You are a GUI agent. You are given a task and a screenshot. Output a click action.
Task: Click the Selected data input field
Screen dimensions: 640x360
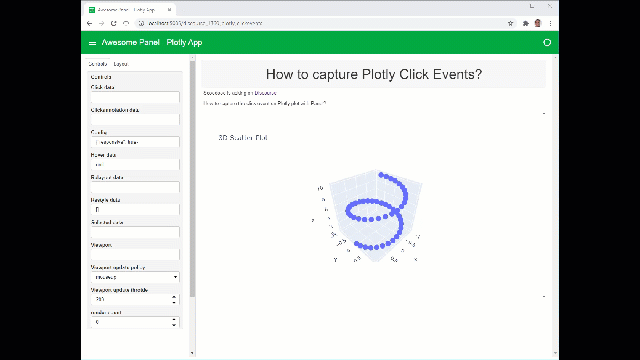pyautogui.click(x=135, y=232)
